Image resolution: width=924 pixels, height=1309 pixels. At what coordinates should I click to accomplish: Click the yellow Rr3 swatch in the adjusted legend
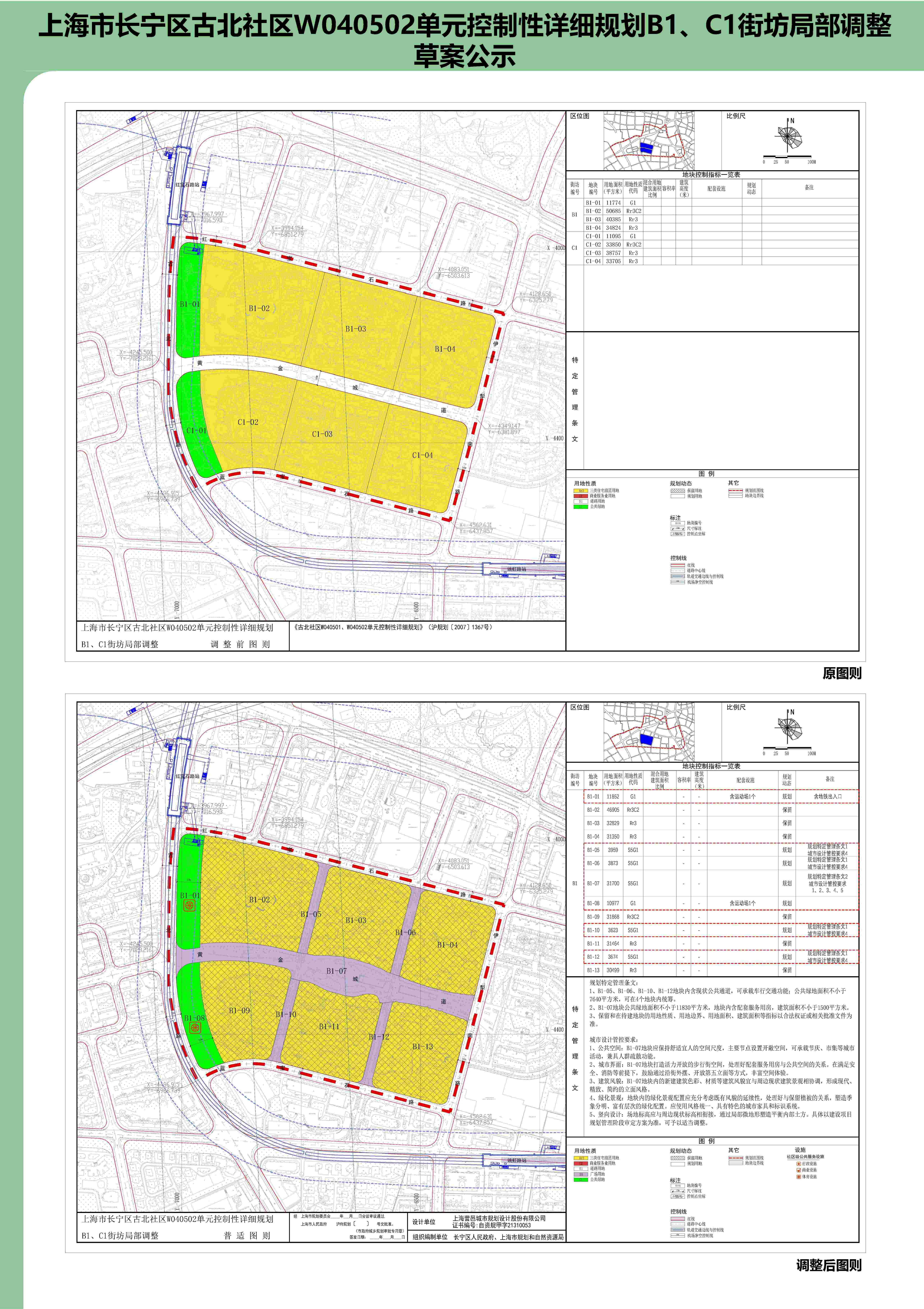[581, 1158]
